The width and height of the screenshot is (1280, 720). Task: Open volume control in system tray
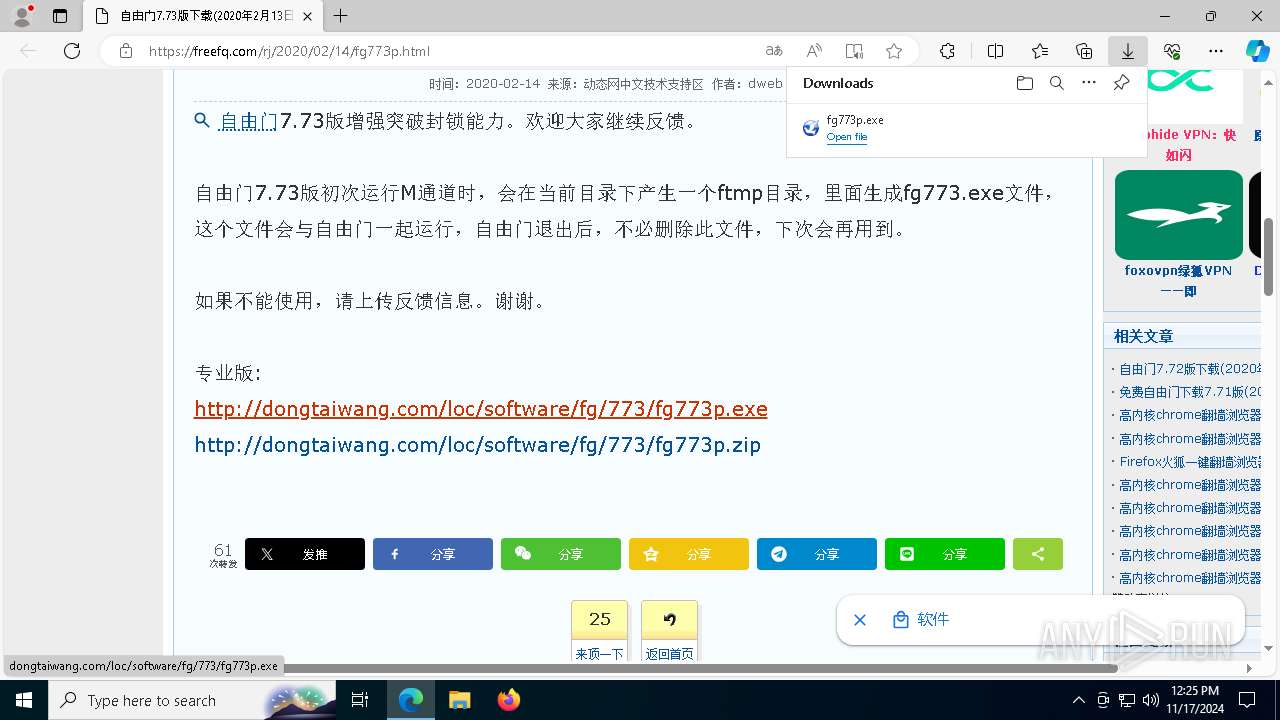[x=1151, y=700]
